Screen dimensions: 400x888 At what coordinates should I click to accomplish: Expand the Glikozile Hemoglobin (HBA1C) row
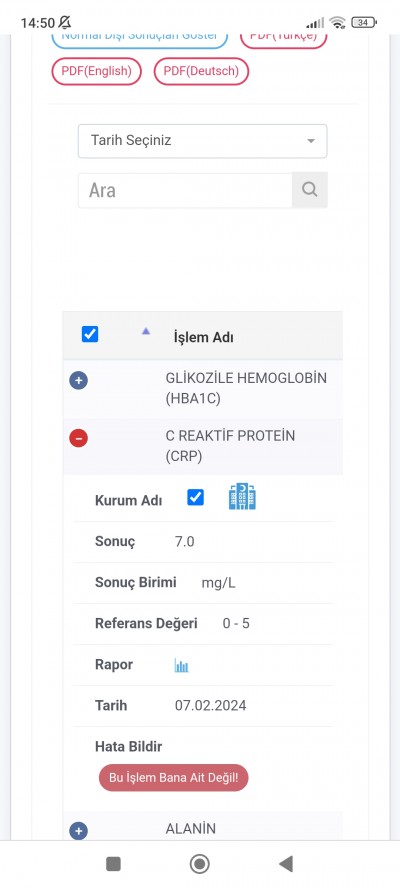[x=78, y=381]
